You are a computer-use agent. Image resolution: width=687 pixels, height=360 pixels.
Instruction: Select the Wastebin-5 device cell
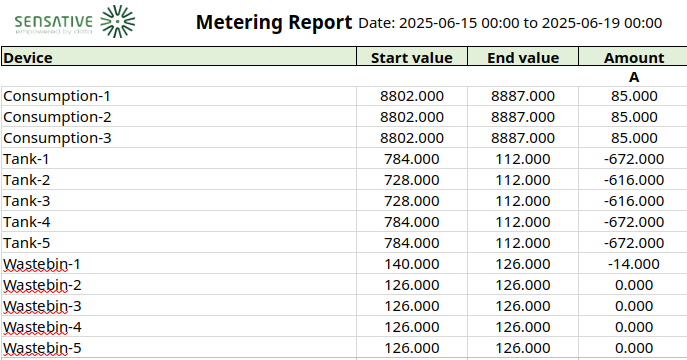[x=179, y=348]
